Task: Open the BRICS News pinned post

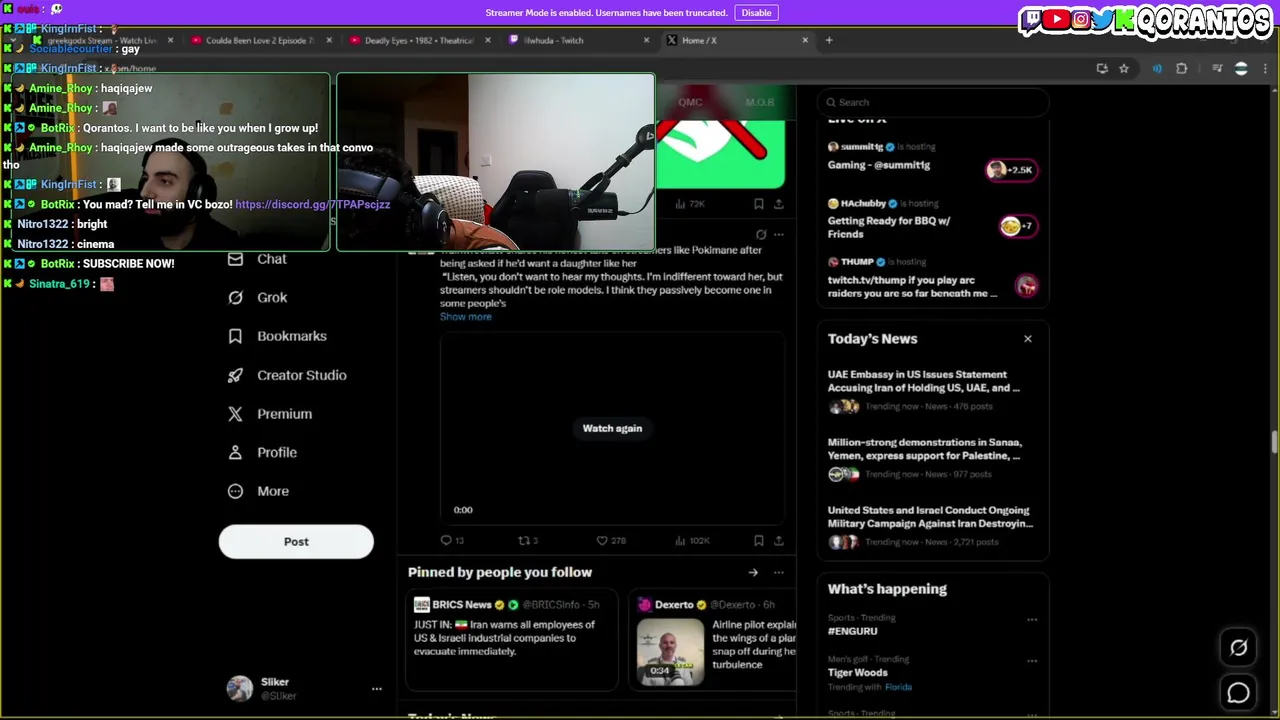Action: coord(512,639)
